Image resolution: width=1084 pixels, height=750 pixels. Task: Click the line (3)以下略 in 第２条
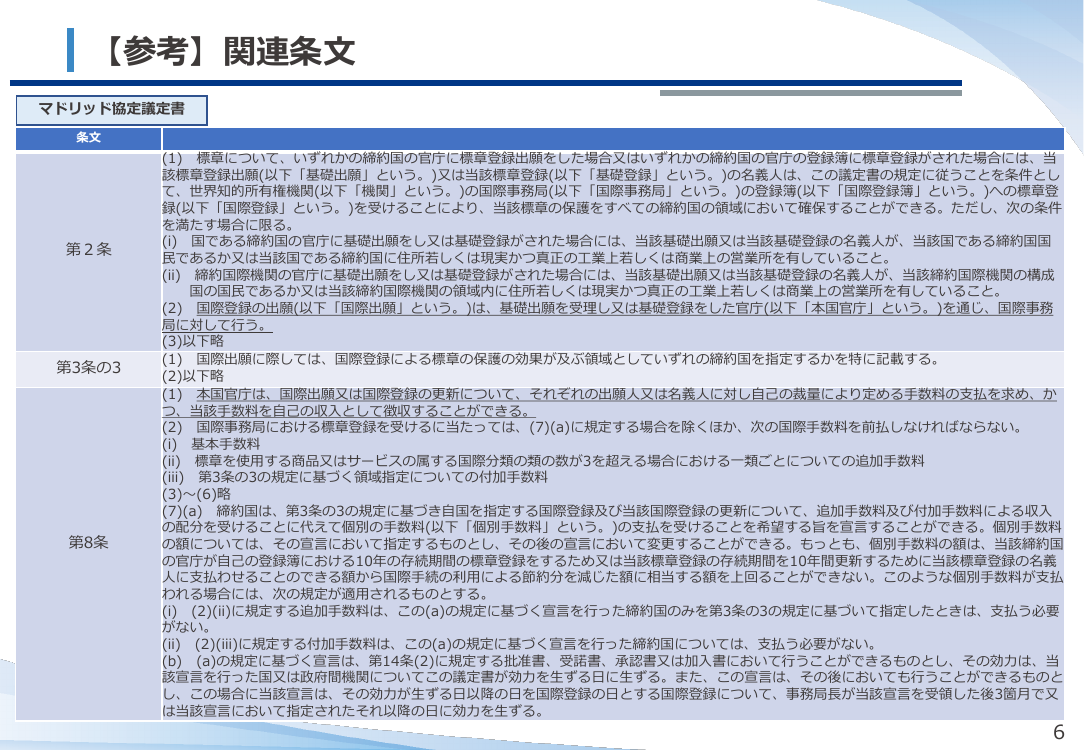(193, 341)
